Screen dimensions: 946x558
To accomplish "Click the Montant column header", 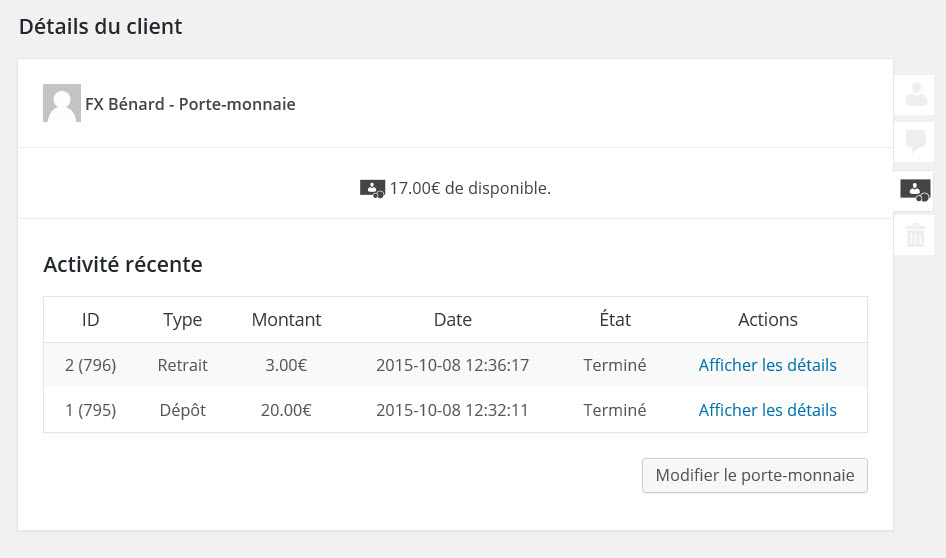I will click(x=286, y=320).
